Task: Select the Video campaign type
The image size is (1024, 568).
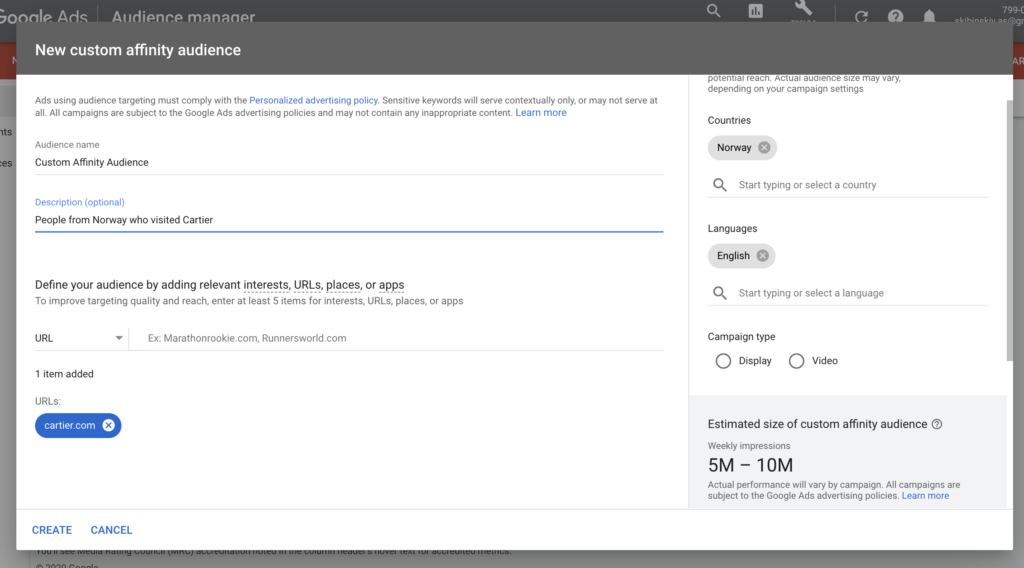Action: 796,361
